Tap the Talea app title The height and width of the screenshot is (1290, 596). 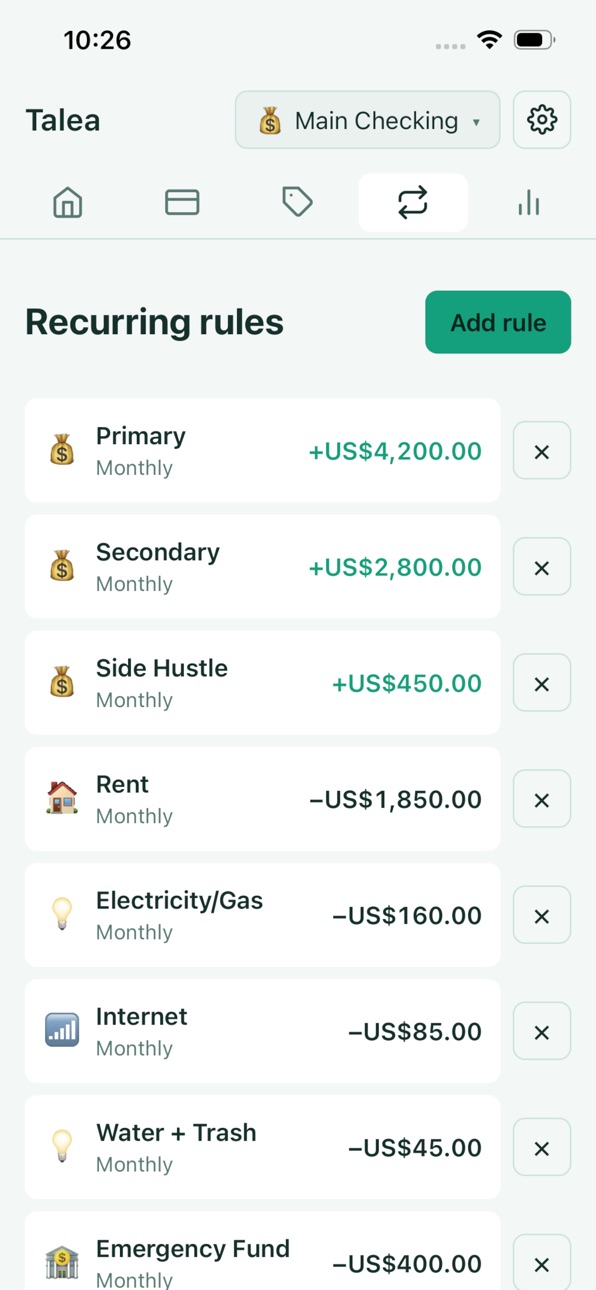tap(63, 120)
